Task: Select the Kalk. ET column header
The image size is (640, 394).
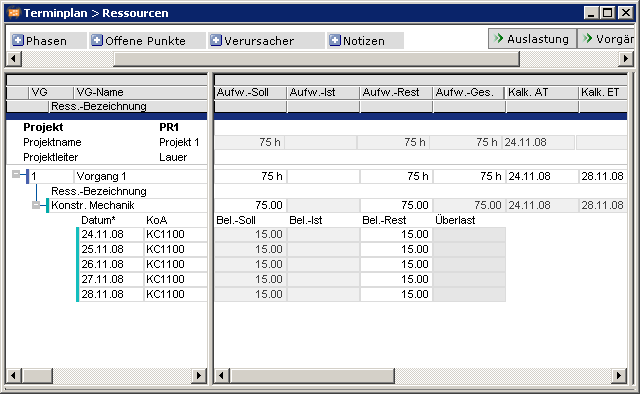Action: tap(603, 92)
